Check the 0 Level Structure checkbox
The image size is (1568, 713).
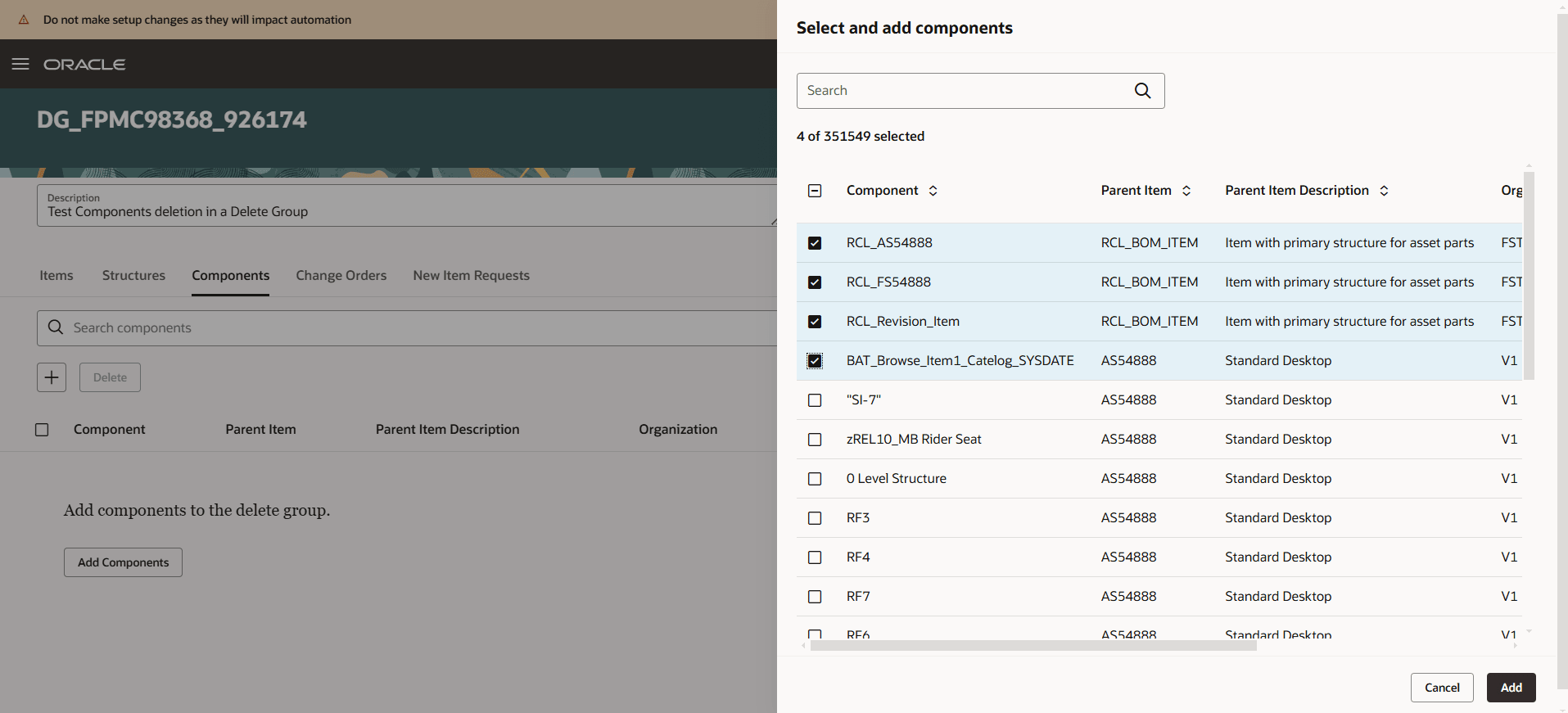click(815, 479)
